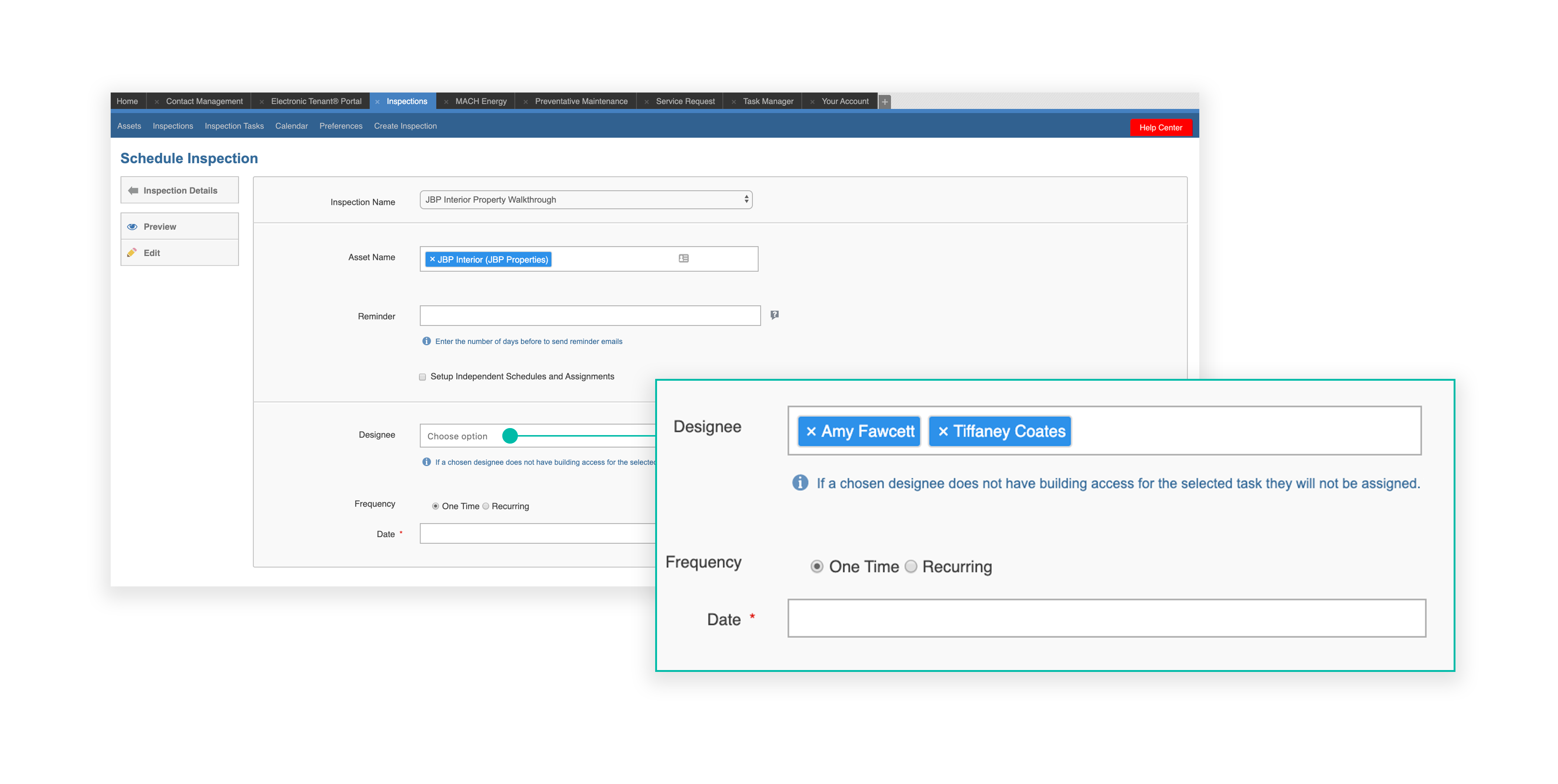
Task: Click the plus icon to add new tab
Action: point(885,101)
